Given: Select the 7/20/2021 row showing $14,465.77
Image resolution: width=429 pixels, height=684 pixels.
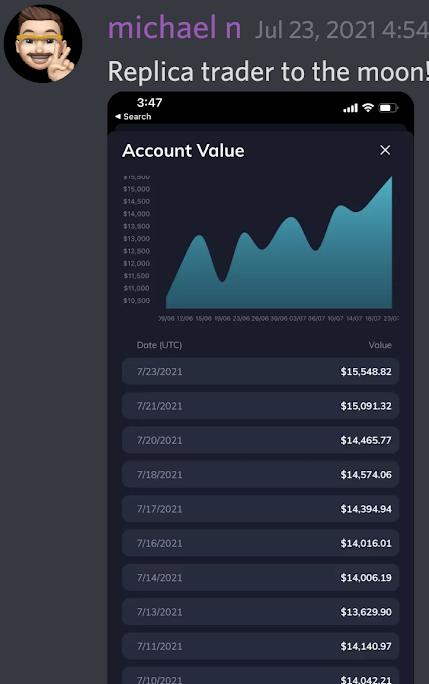Looking at the screenshot, I should tap(261, 440).
